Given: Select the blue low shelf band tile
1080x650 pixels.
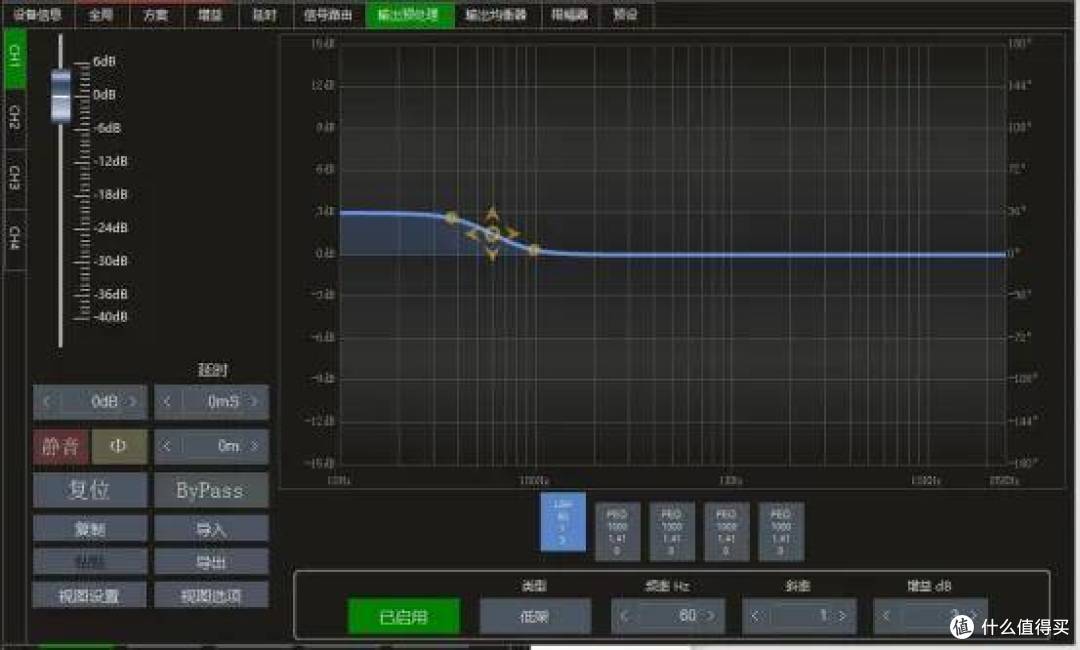Looking at the screenshot, I should click(563, 522).
